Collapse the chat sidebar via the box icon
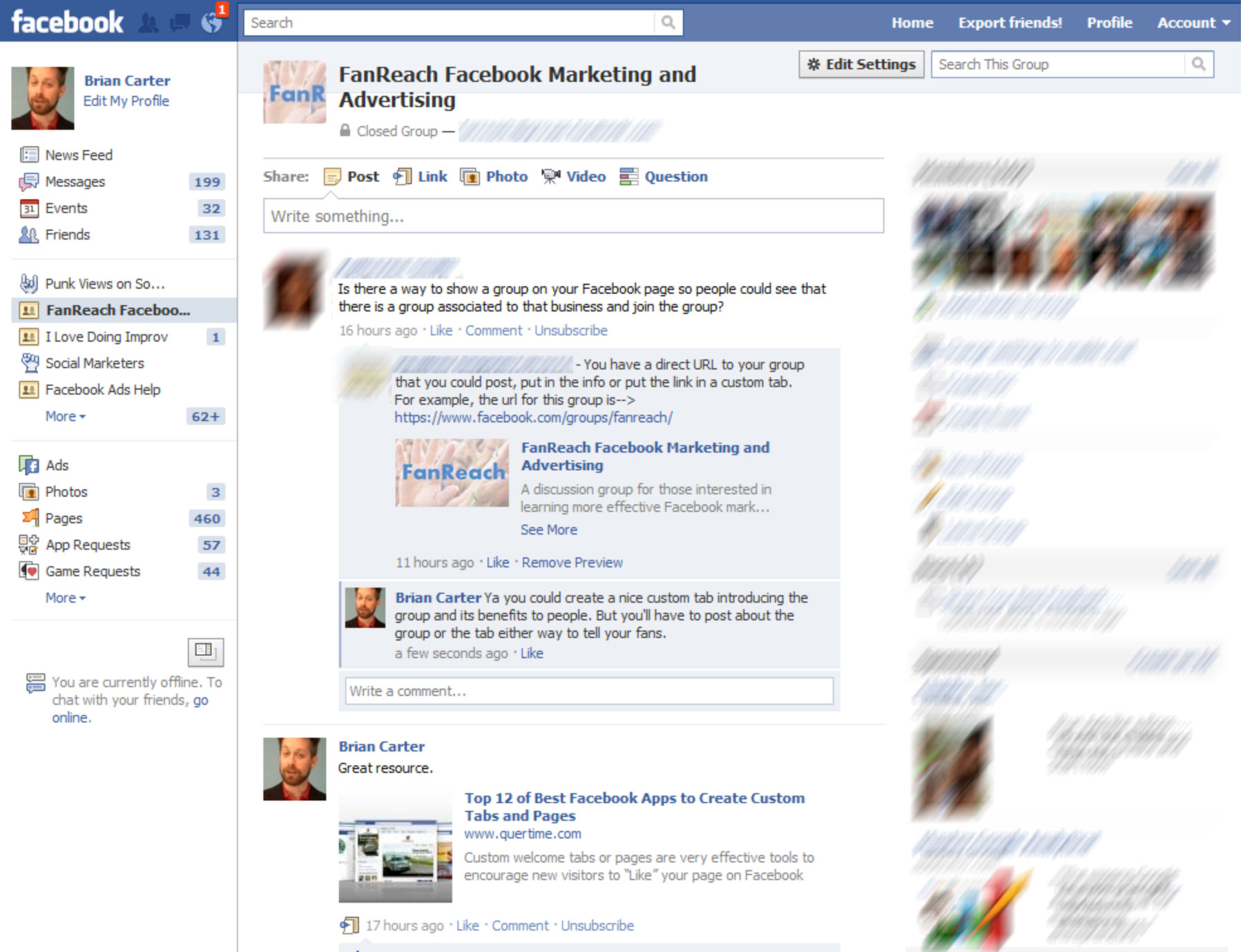 tap(206, 652)
